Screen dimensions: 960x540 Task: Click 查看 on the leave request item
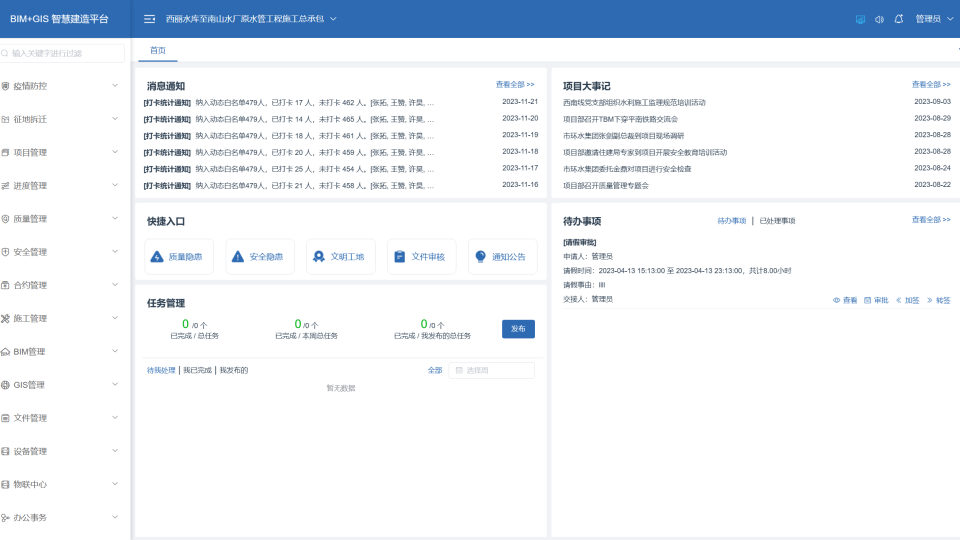coord(845,299)
